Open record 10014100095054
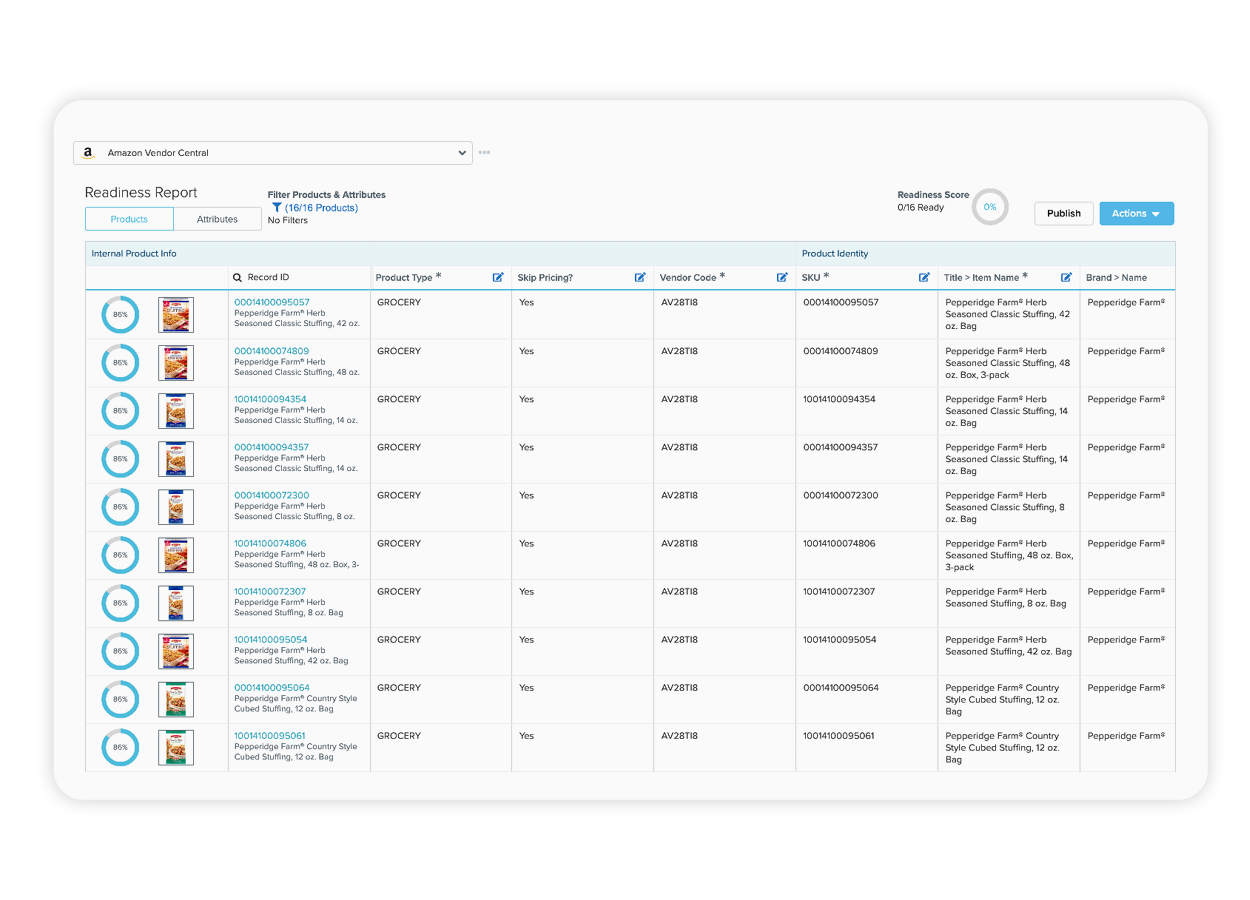Screen dimensions: 1250x900 tap(271, 639)
